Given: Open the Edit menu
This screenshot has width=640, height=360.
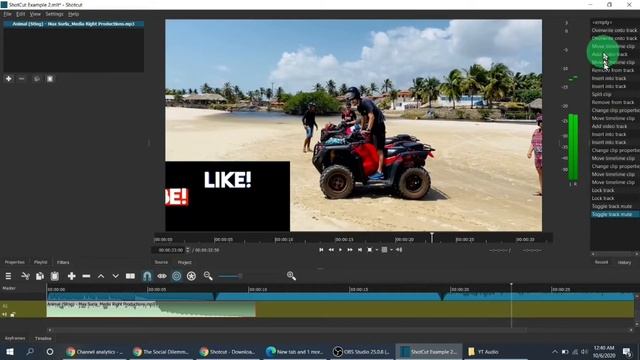Looking at the screenshot, I should (x=20, y=14).
